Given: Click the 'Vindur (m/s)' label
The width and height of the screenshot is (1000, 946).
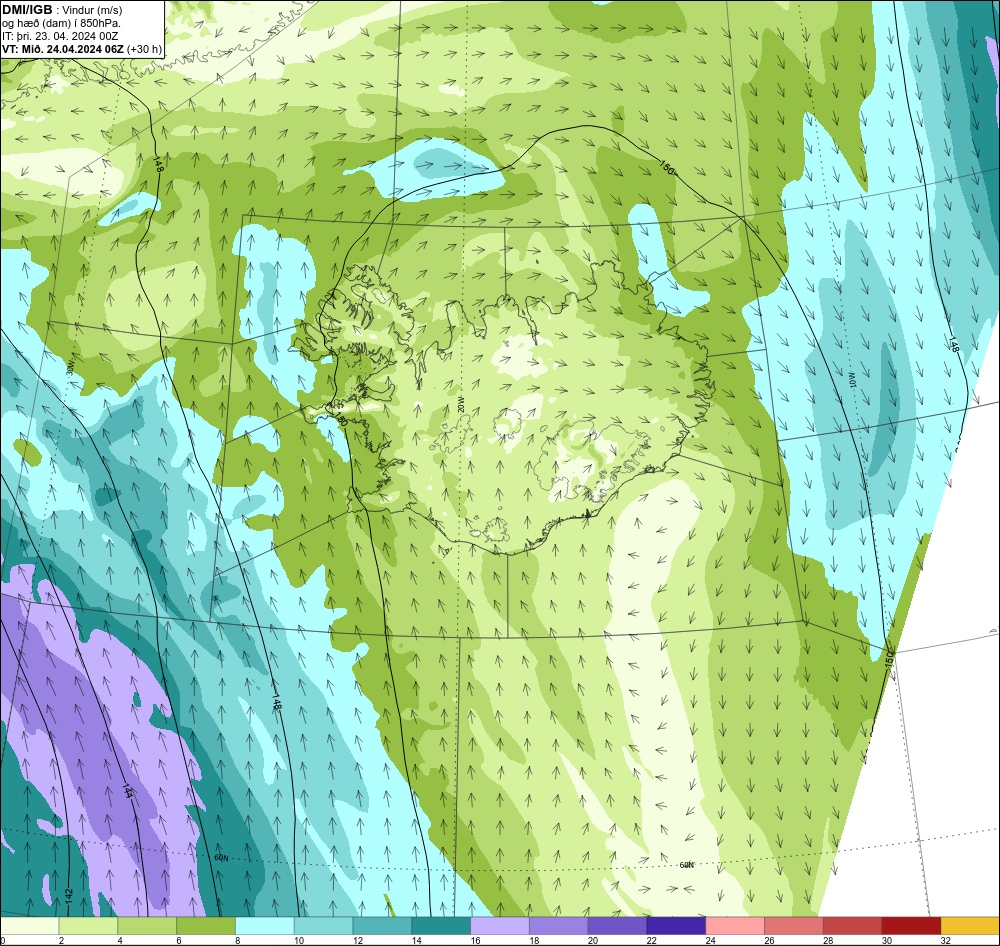Looking at the screenshot, I should (x=93, y=10).
